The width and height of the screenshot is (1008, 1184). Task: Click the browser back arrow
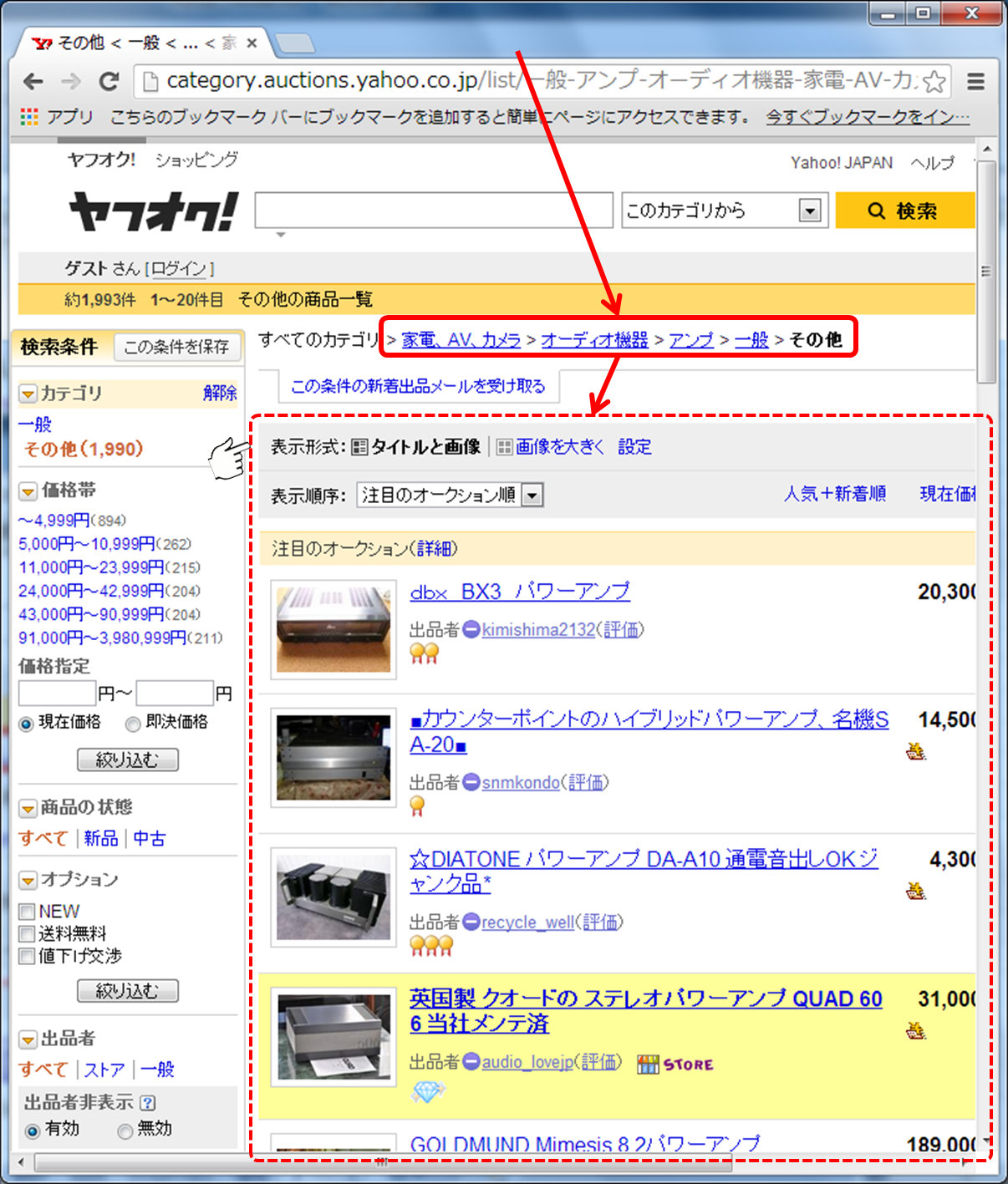(x=33, y=82)
